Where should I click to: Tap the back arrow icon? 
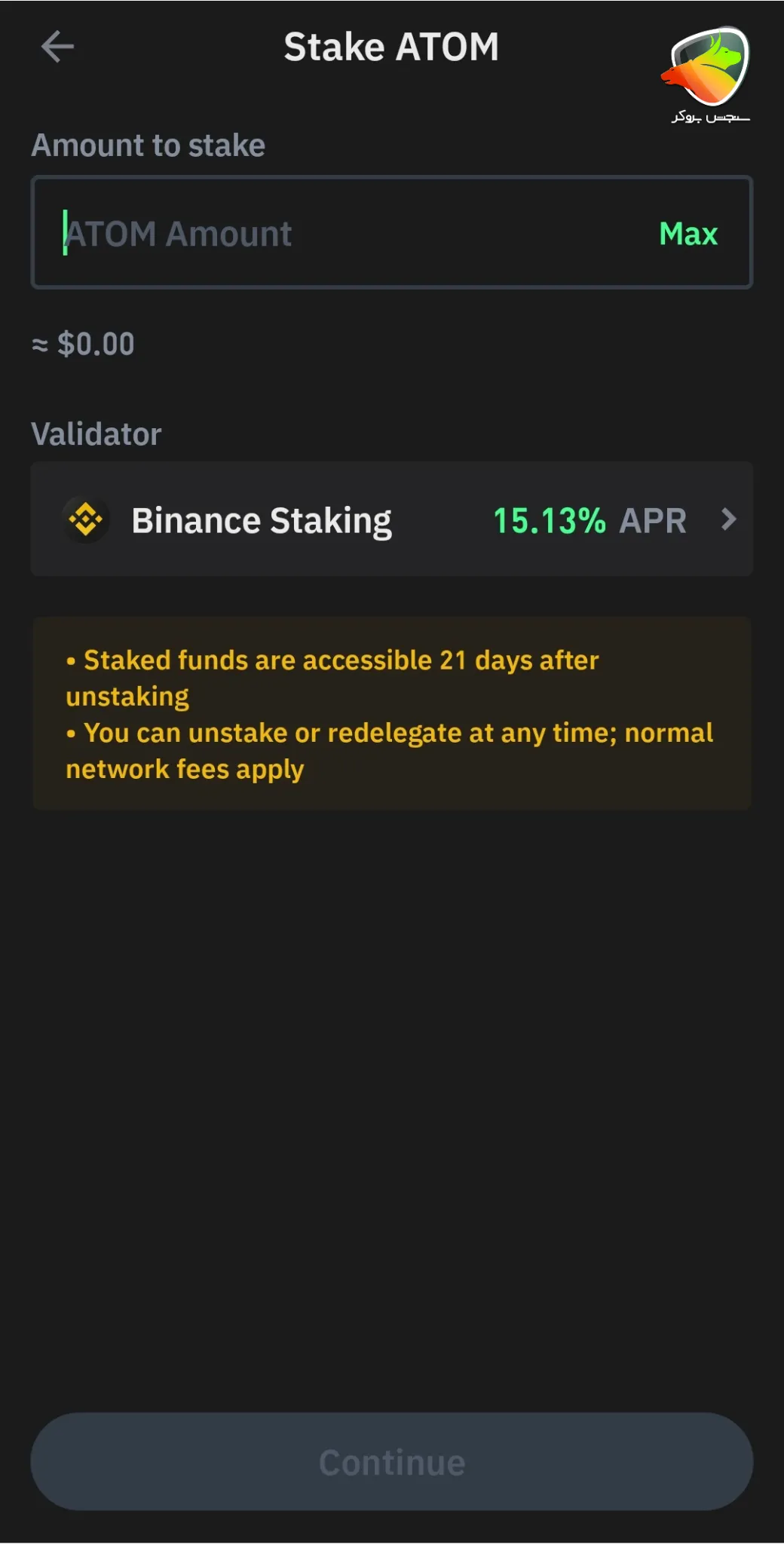pos(57,47)
